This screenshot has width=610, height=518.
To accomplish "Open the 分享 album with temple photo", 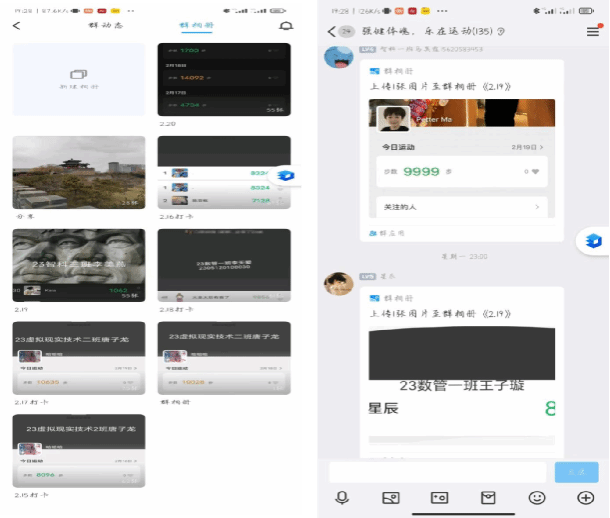I will (78, 172).
